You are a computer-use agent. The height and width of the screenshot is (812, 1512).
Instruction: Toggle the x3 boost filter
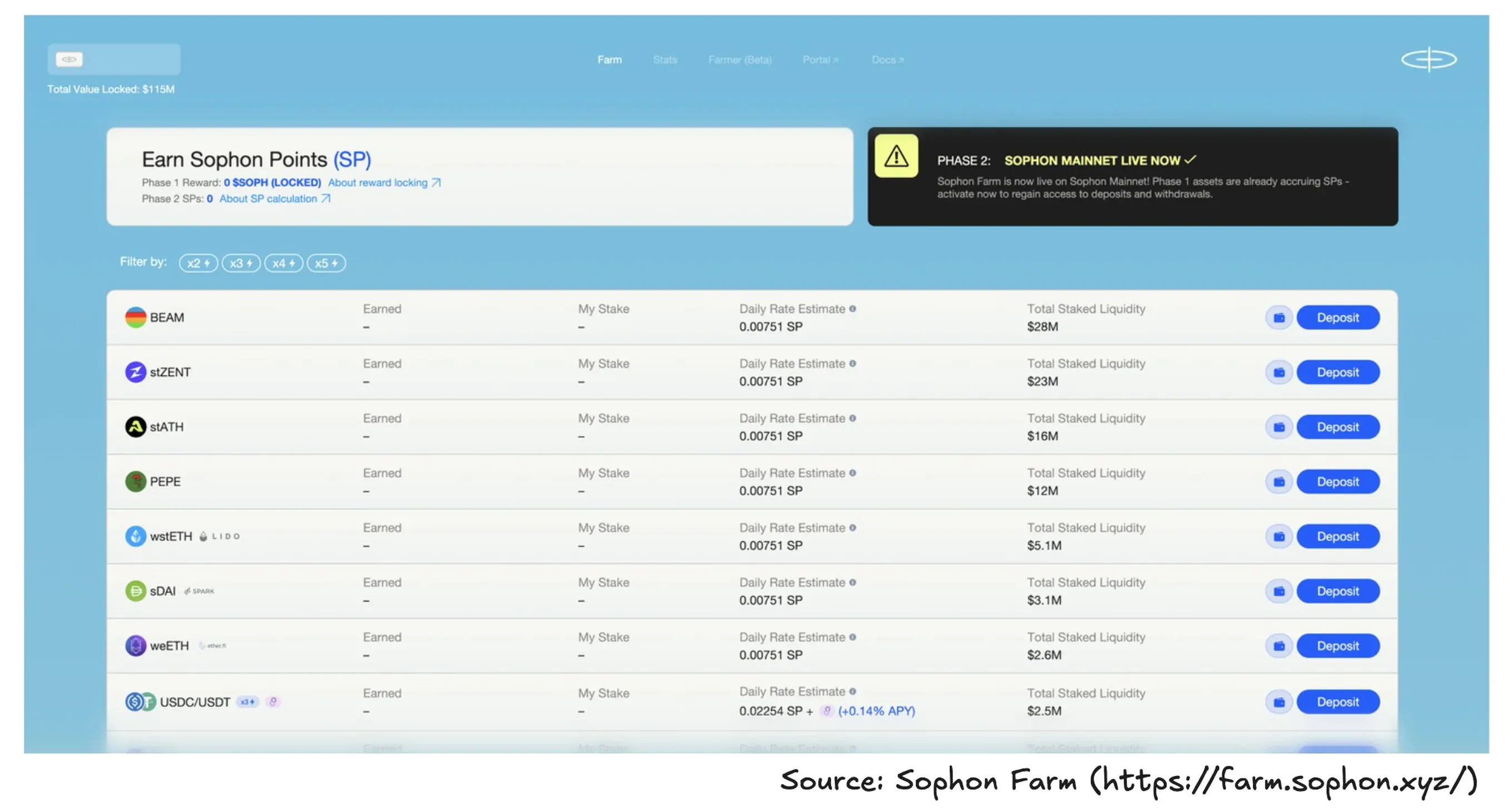(241, 264)
